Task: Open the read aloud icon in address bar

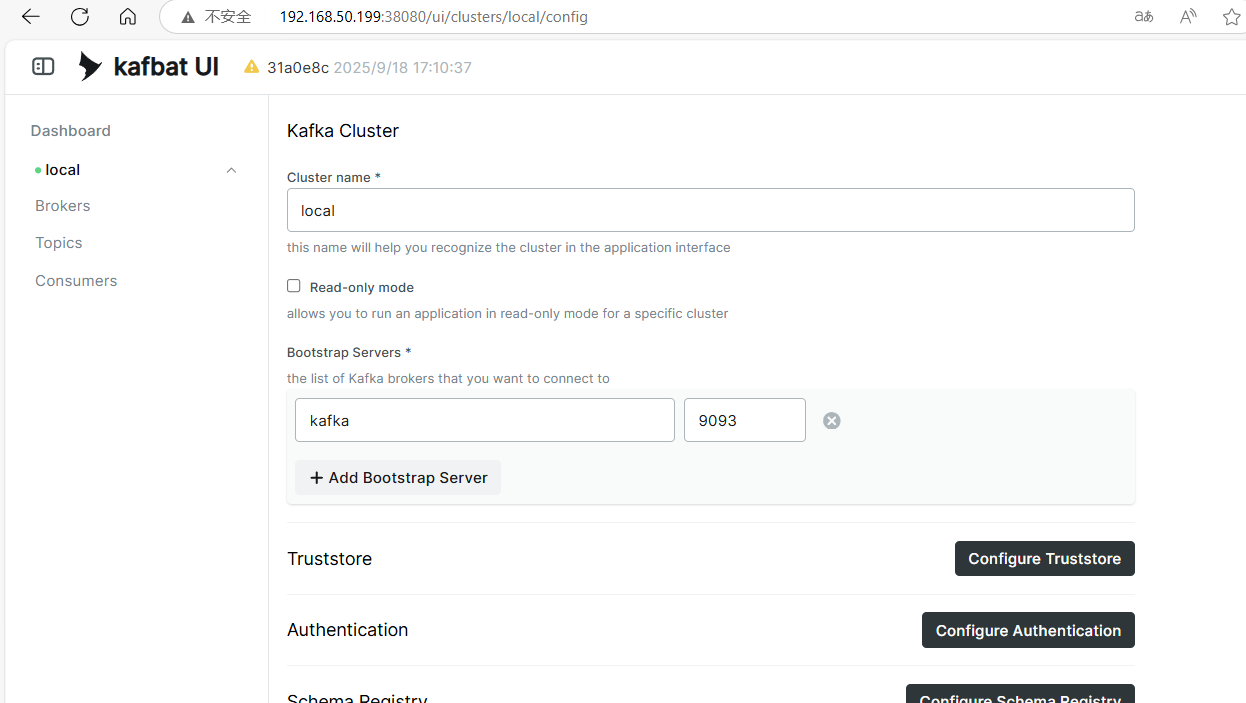Action: click(1188, 17)
